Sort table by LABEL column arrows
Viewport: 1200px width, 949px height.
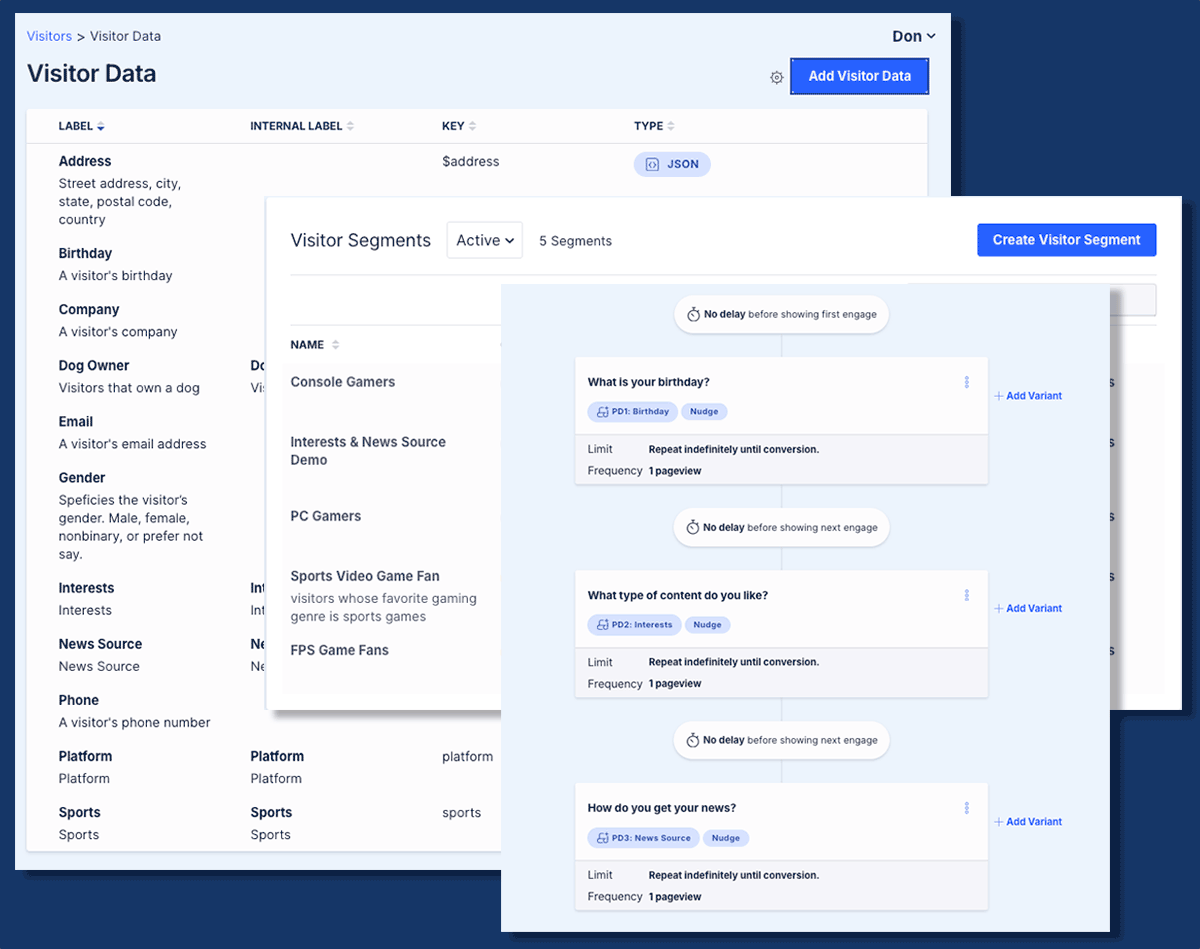tap(100, 126)
